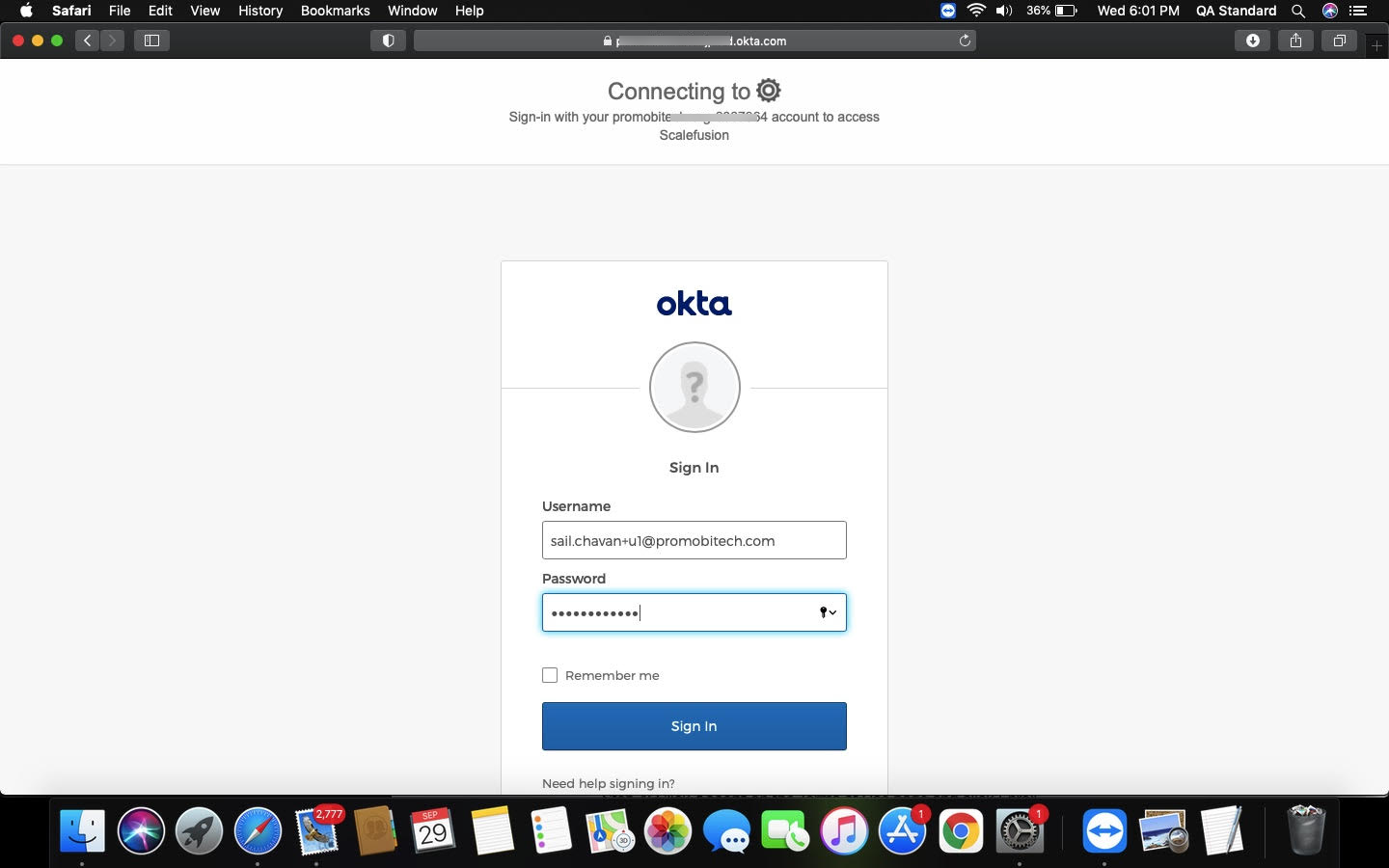Reload the page with the refresh icon

pyautogui.click(x=965, y=41)
